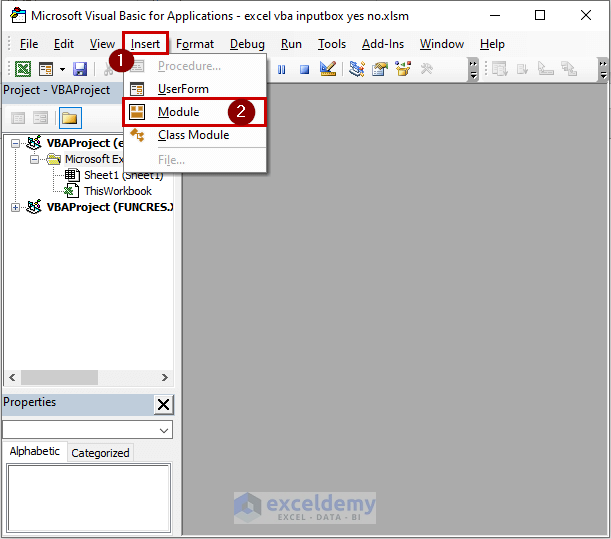Click the Save floppy disk icon
Image resolution: width=611 pixels, height=539 pixels.
(x=80, y=69)
